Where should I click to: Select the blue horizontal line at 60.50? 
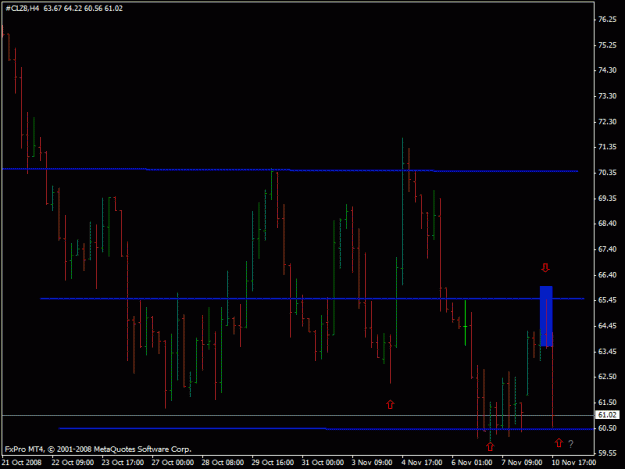click(326, 429)
